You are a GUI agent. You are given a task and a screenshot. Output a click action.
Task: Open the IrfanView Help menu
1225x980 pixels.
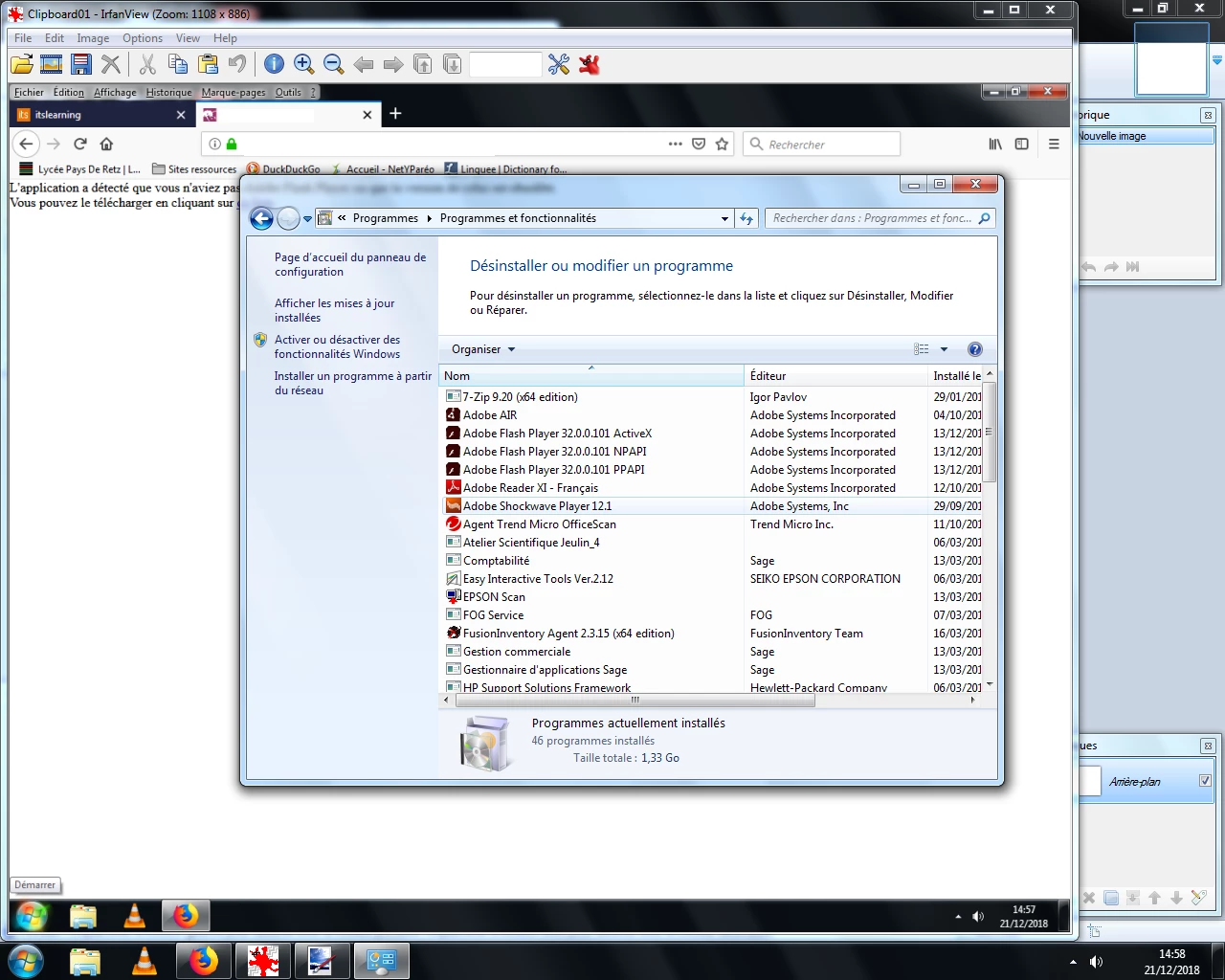click(x=225, y=38)
